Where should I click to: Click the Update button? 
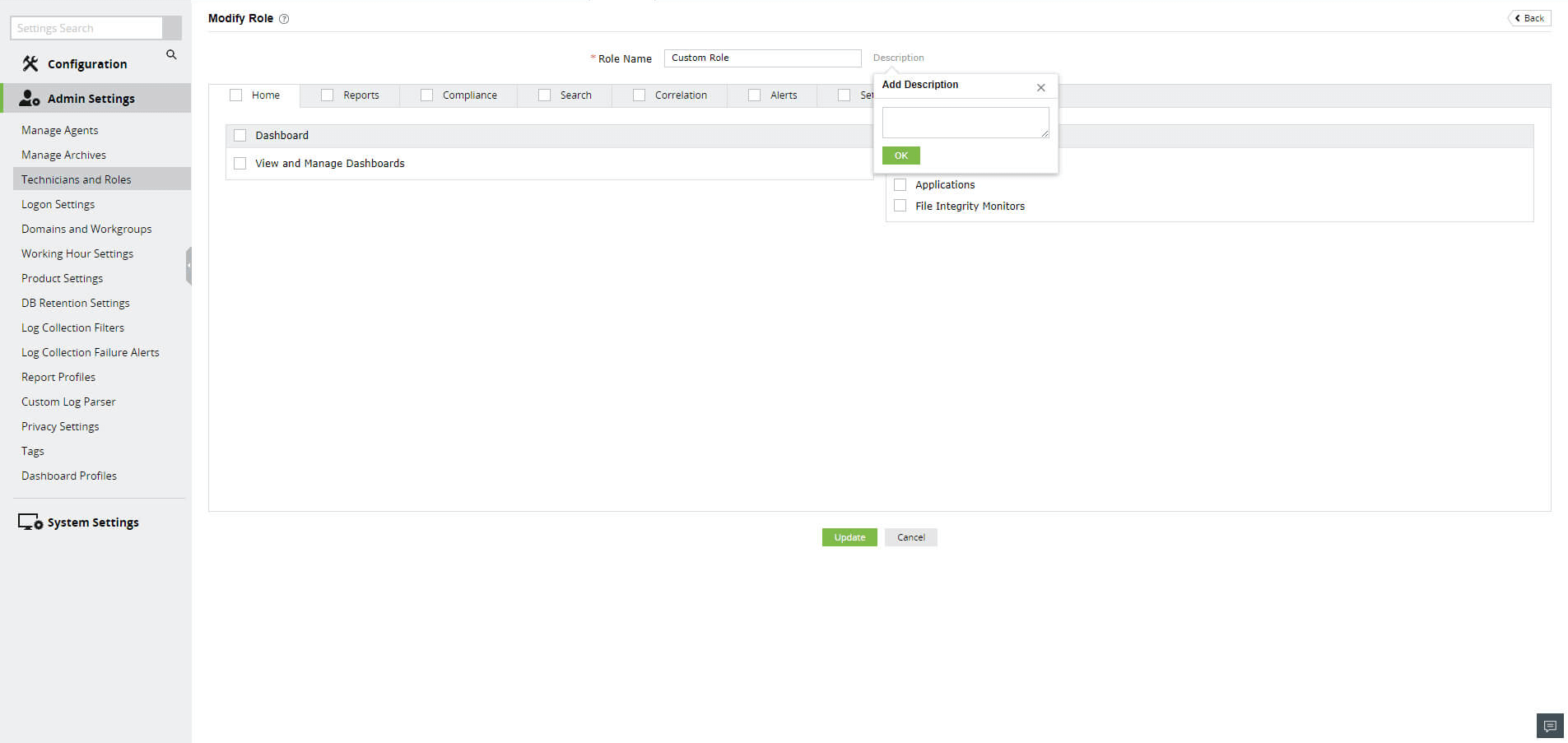click(x=849, y=537)
